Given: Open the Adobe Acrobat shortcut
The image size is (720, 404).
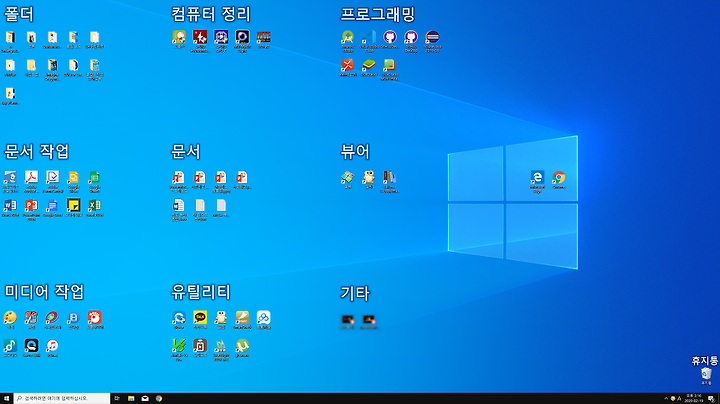Looking at the screenshot, I should pos(31,178).
